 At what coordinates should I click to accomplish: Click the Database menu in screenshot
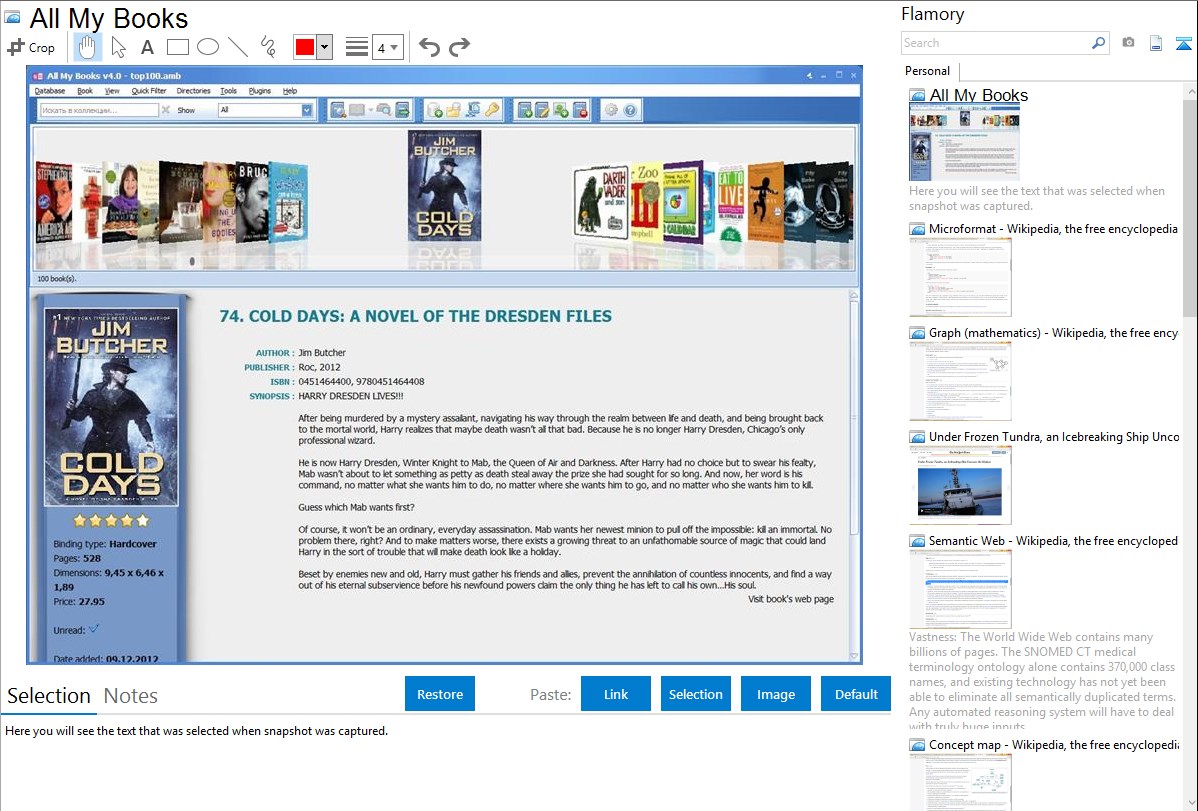(50, 91)
